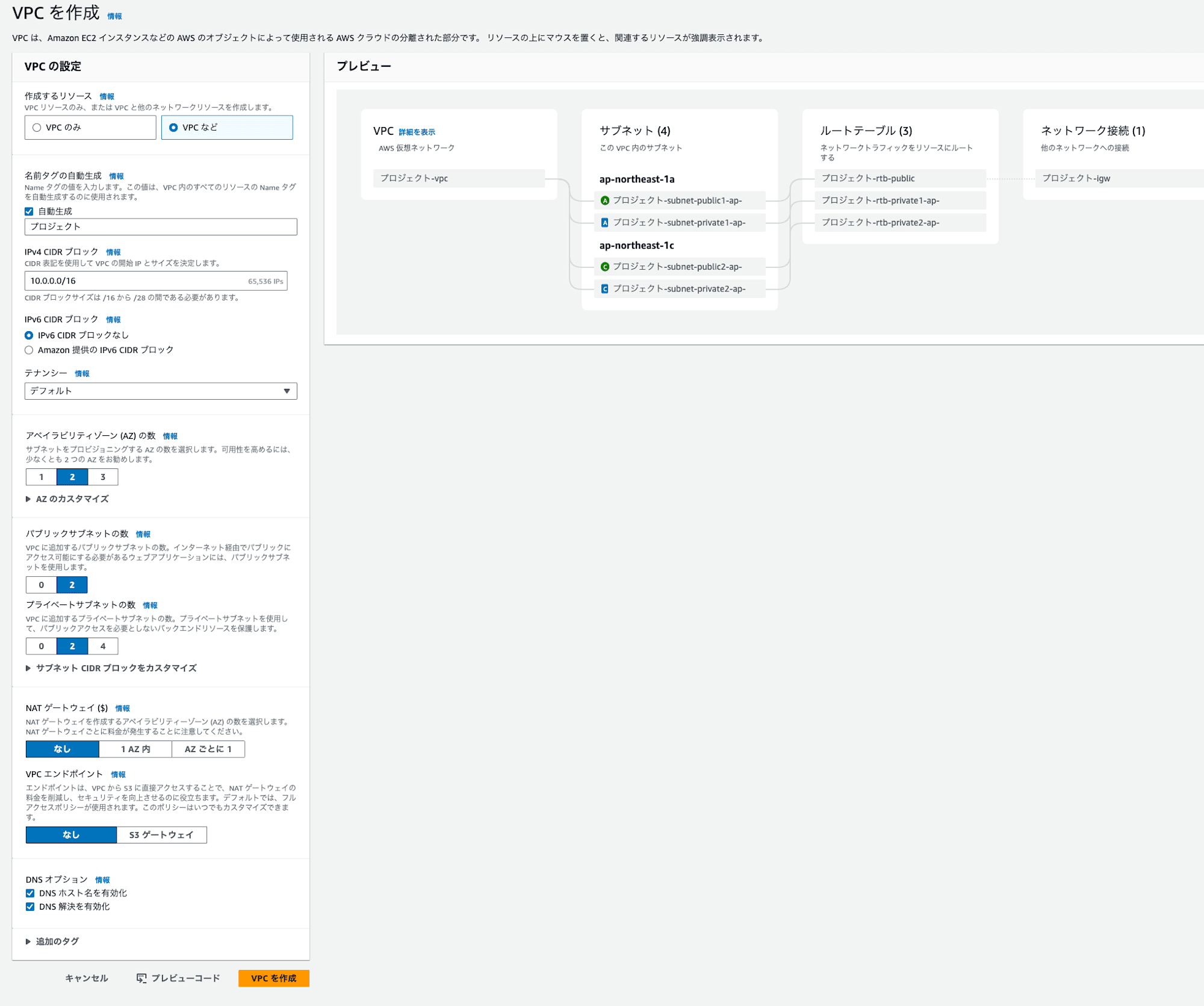This screenshot has height=1006, width=1204.
Task: Click '詳細を表示' link in VPC preview
Action: (417, 132)
